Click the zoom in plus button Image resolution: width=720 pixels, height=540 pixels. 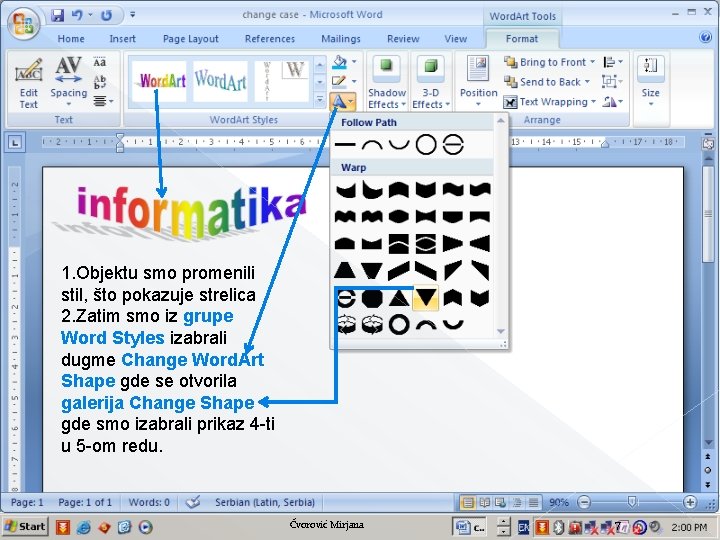tap(689, 502)
